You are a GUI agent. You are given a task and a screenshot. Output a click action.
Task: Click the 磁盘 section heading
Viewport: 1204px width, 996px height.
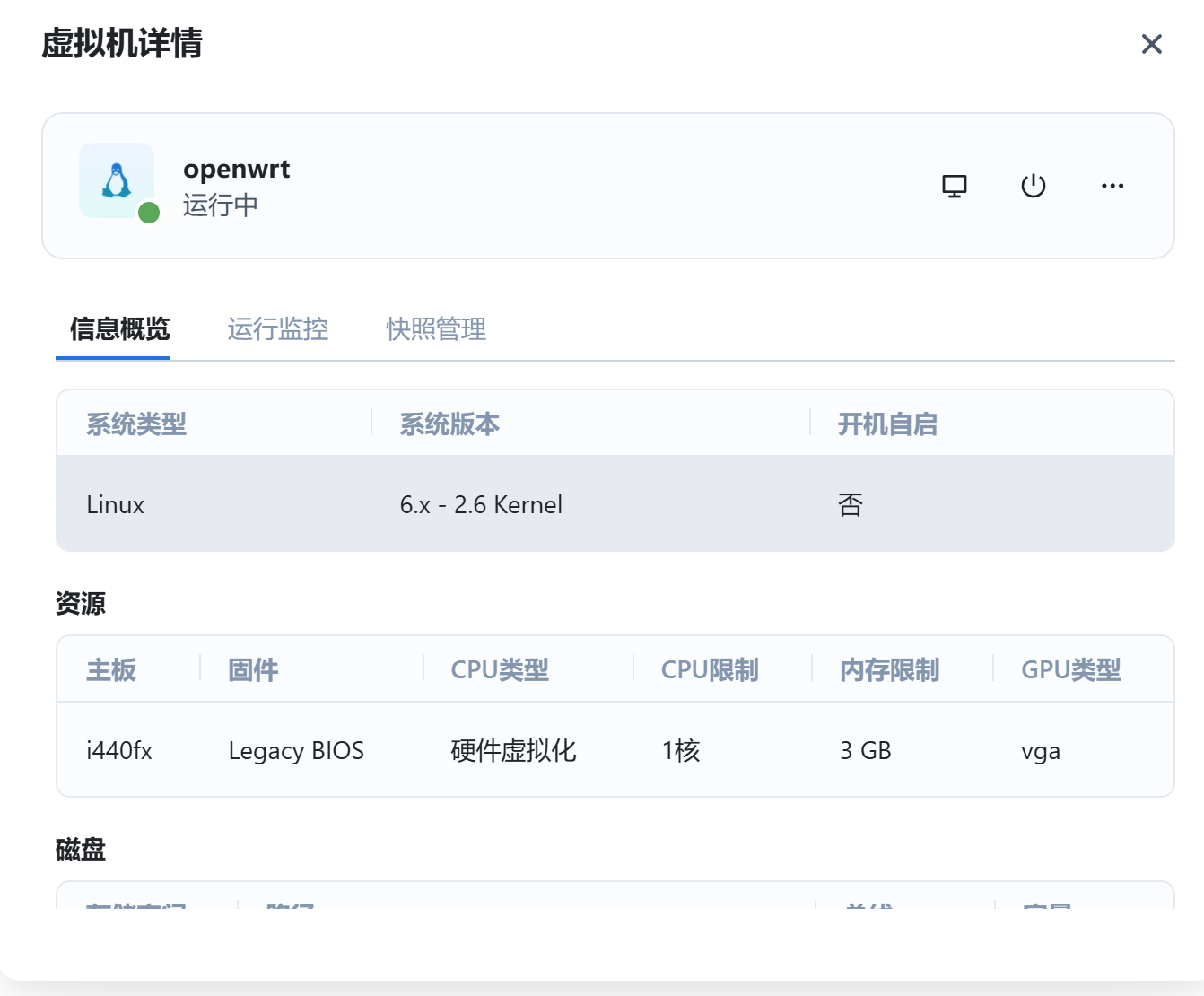click(81, 849)
